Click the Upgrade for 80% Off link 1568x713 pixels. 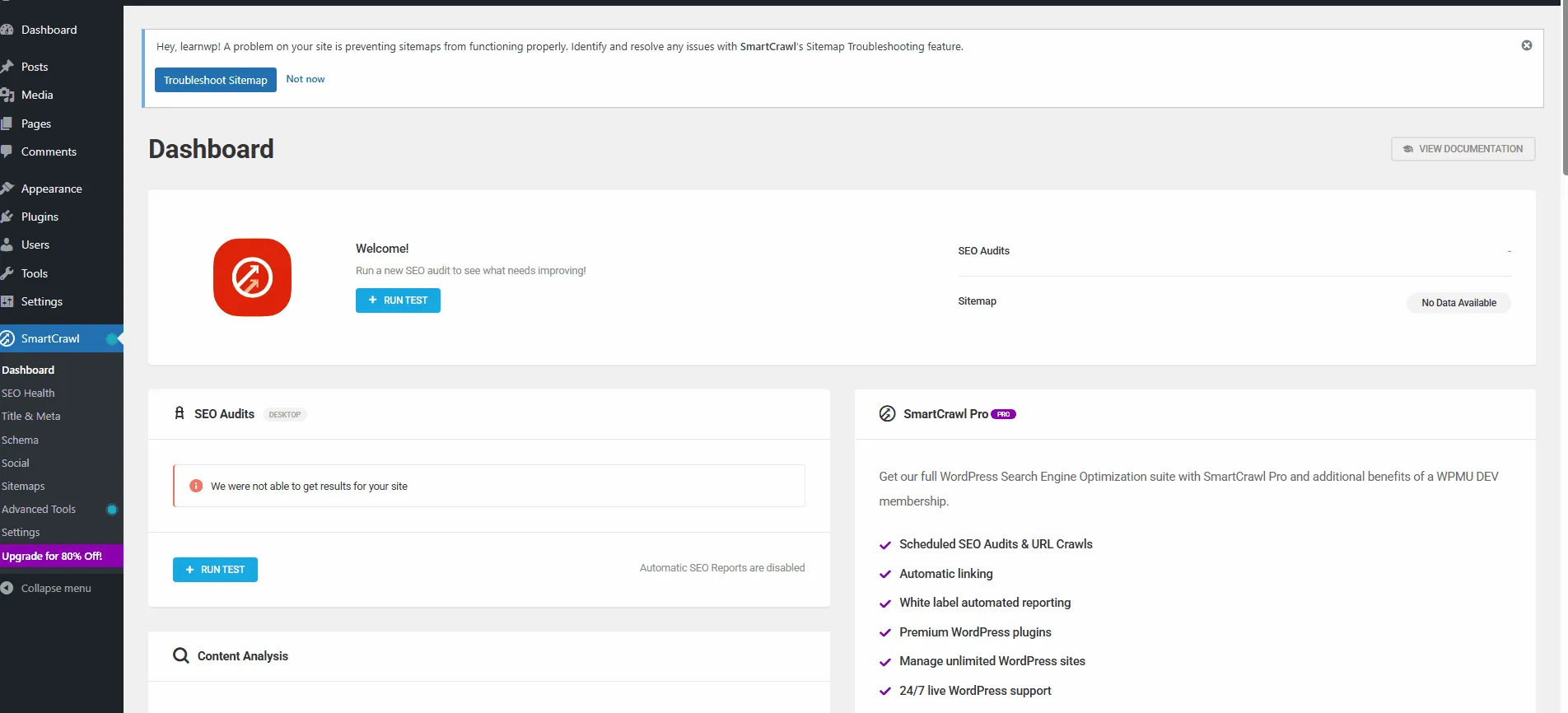[52, 556]
